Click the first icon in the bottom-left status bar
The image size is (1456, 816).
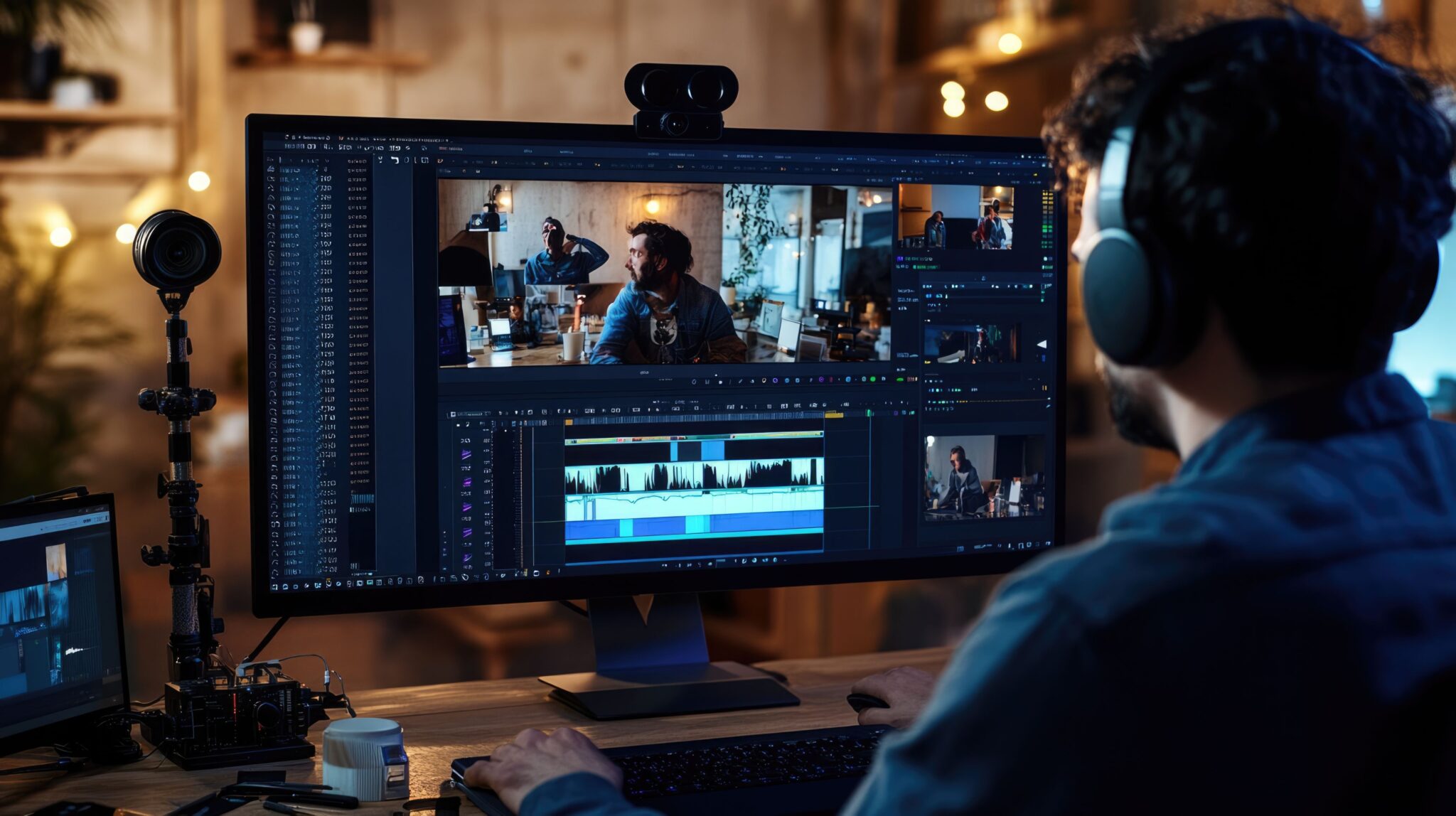[x=275, y=586]
